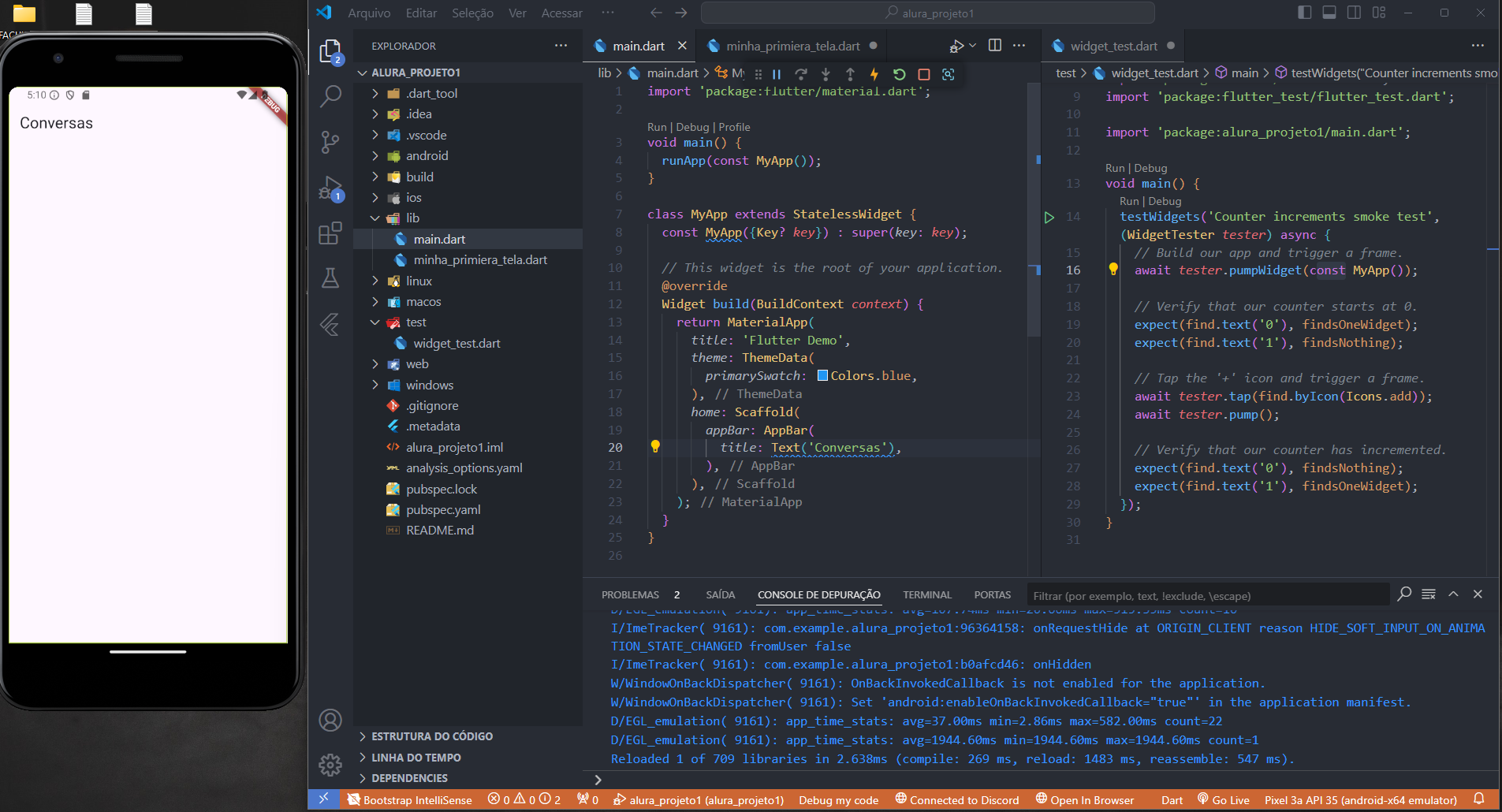The width and height of the screenshot is (1502, 812).
Task: Click Step Over in debug toolbar
Action: pyautogui.click(x=801, y=74)
